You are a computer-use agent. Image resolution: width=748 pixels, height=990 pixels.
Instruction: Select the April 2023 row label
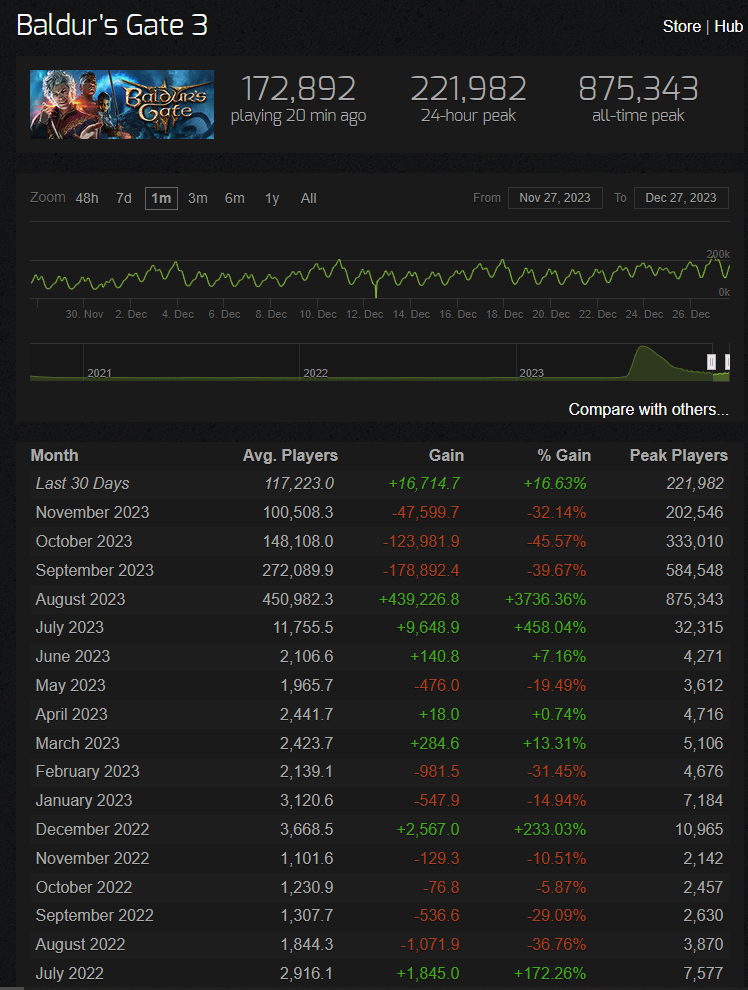point(71,715)
